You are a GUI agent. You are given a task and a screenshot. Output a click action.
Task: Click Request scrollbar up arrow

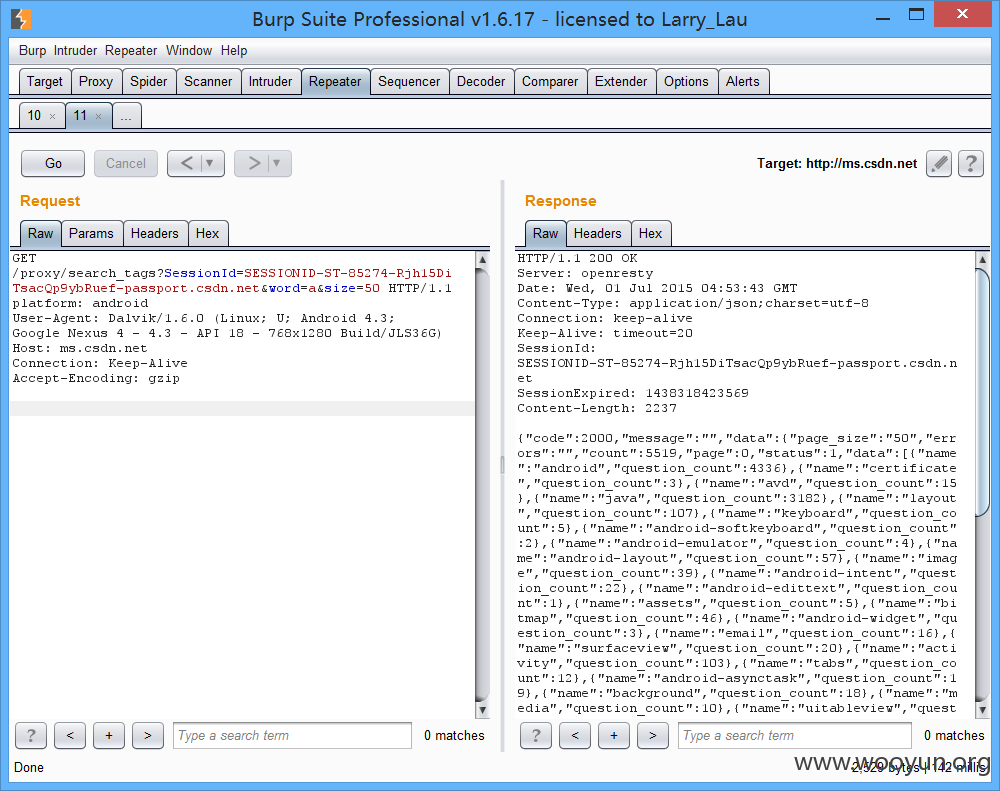(x=483, y=260)
